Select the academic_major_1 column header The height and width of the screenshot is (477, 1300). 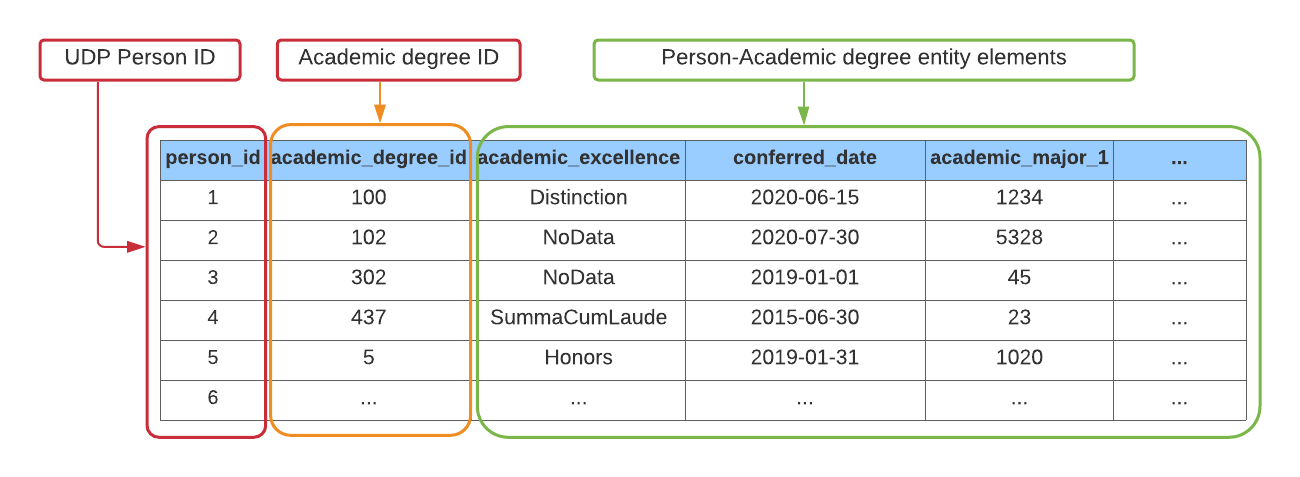1019,158
